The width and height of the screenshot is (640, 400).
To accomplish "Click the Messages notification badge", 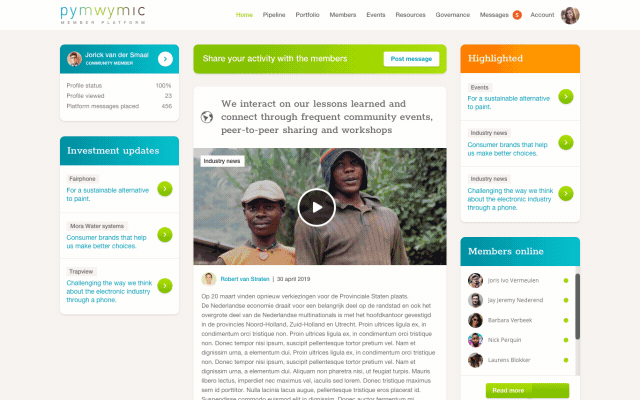I will pos(517,15).
